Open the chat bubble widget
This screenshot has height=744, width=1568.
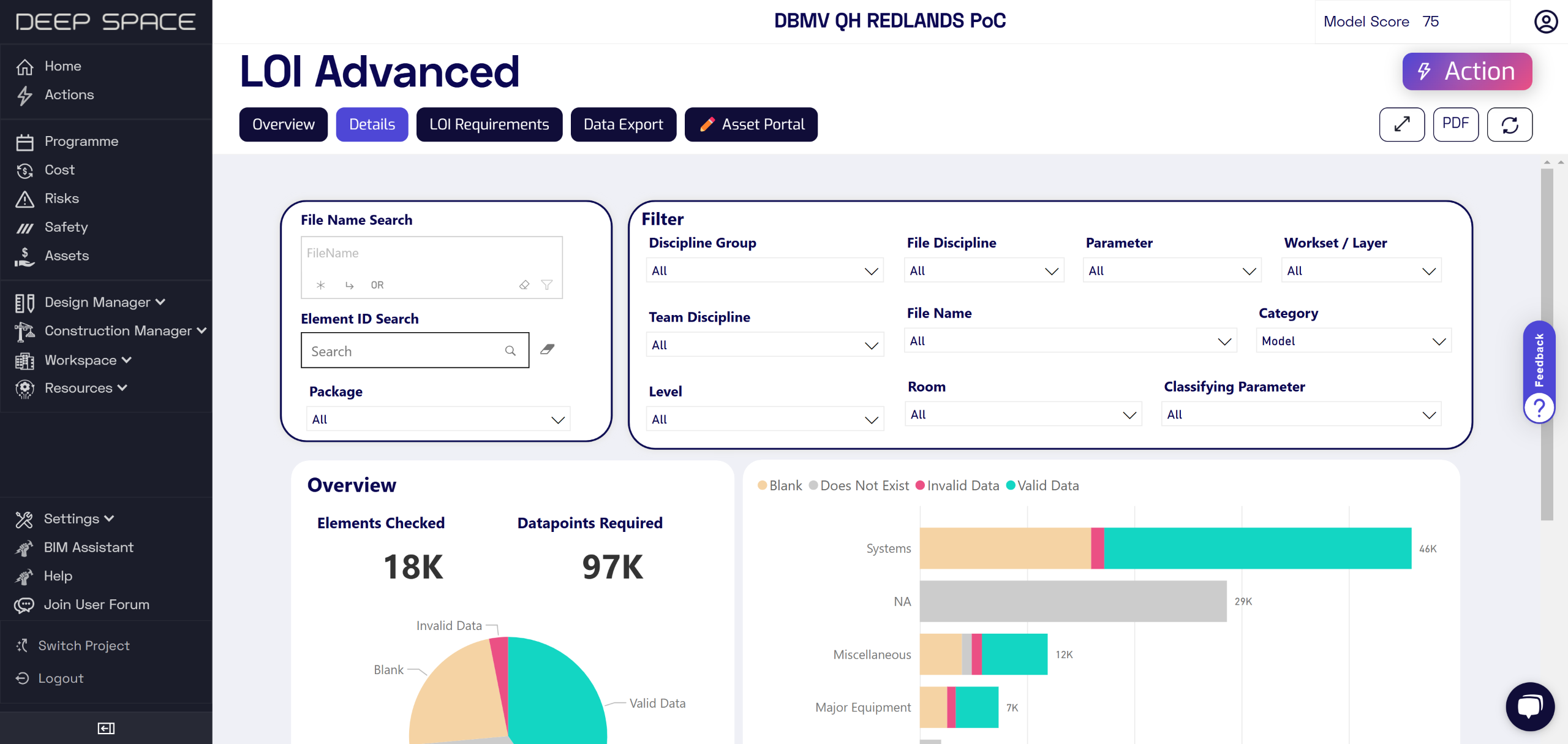pyautogui.click(x=1529, y=707)
